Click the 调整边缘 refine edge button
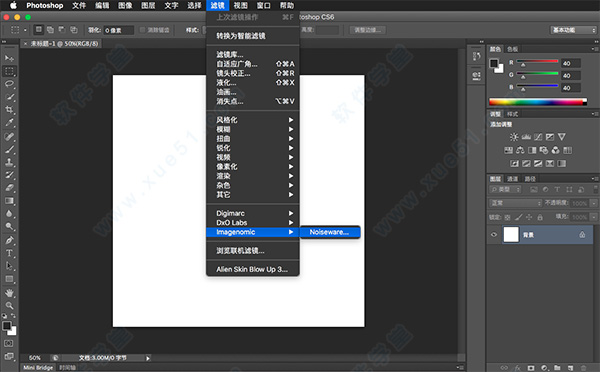 click(x=367, y=30)
